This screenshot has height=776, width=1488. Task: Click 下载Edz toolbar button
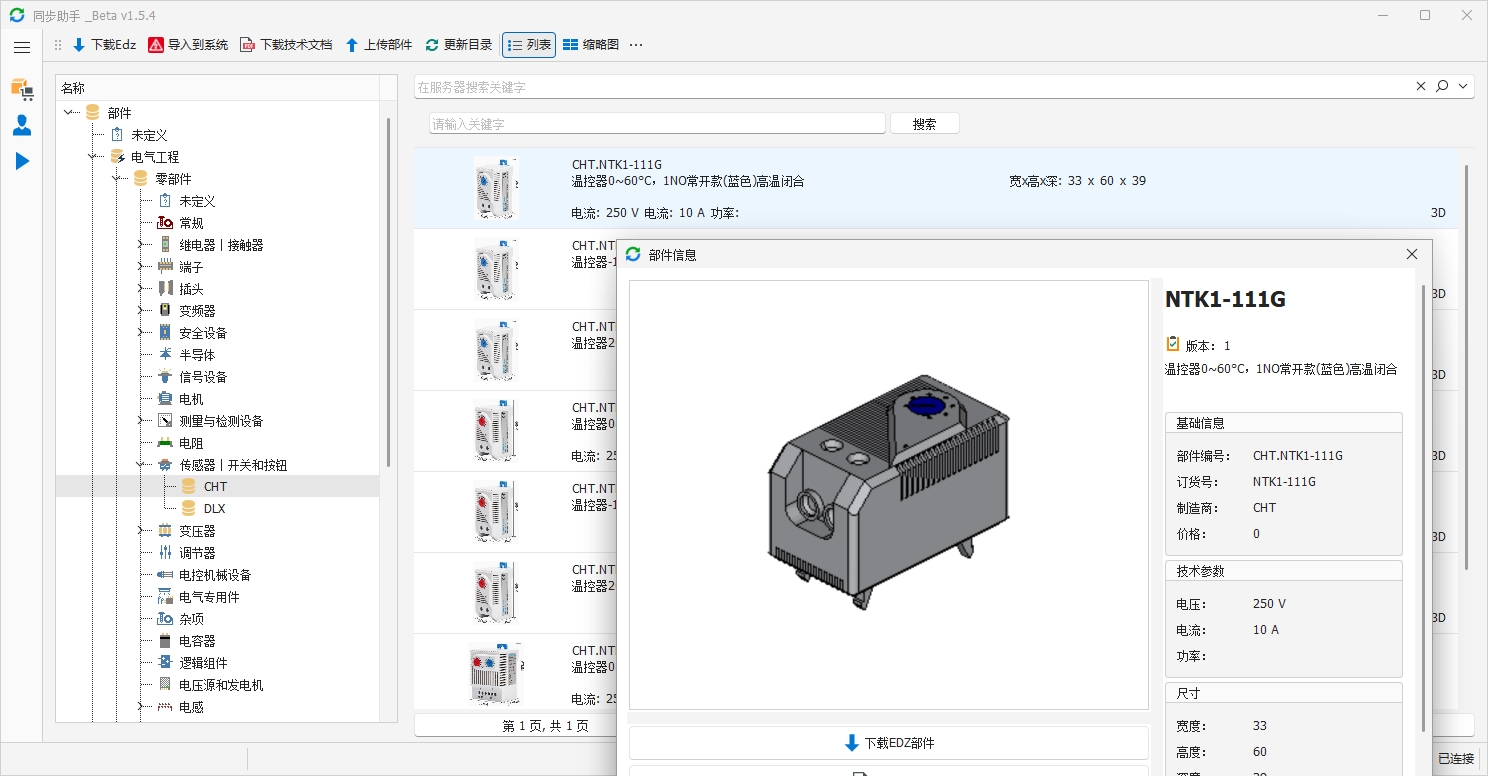coord(104,45)
